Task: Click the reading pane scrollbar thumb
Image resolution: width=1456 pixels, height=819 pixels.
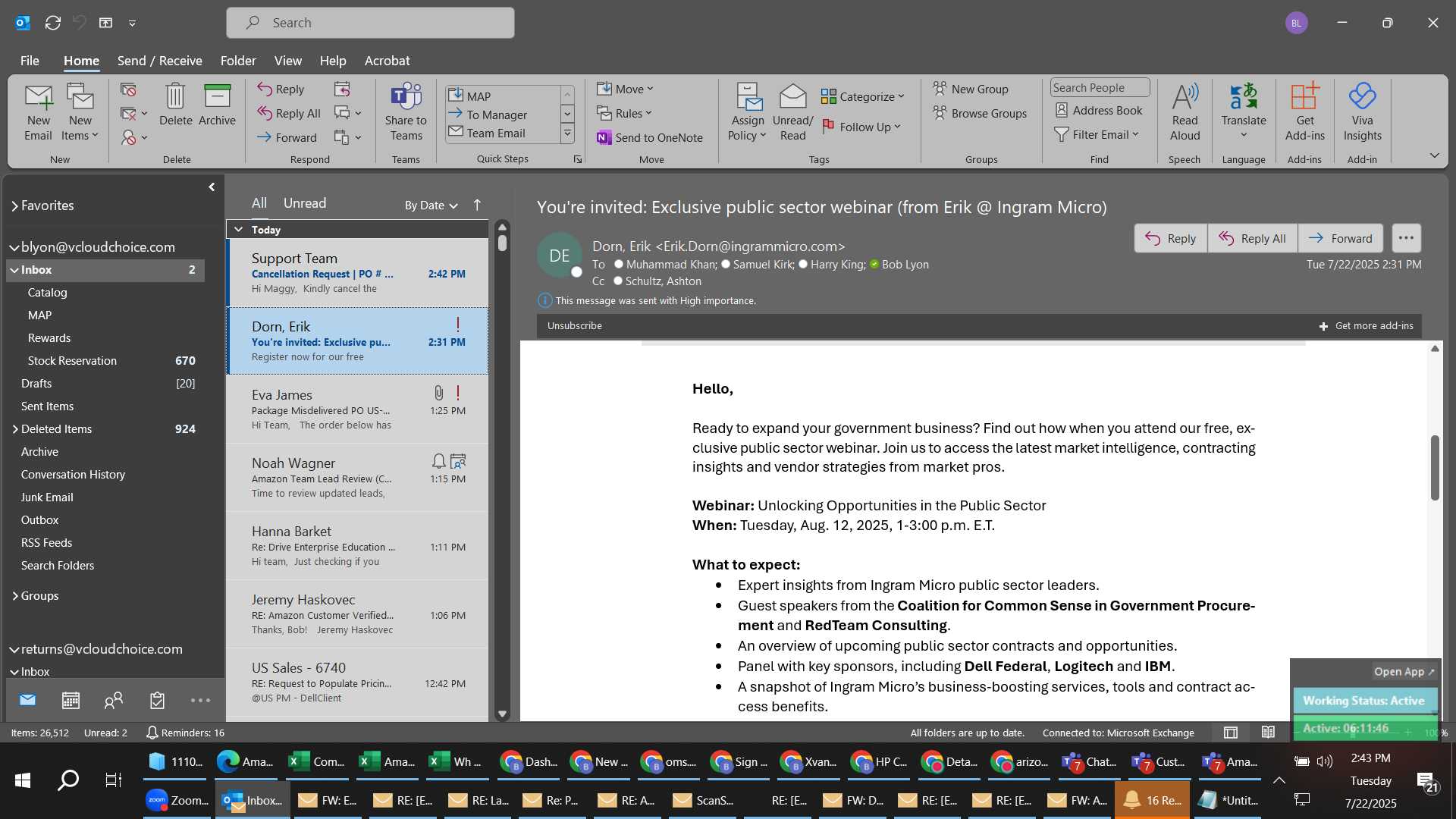Action: (x=1435, y=468)
